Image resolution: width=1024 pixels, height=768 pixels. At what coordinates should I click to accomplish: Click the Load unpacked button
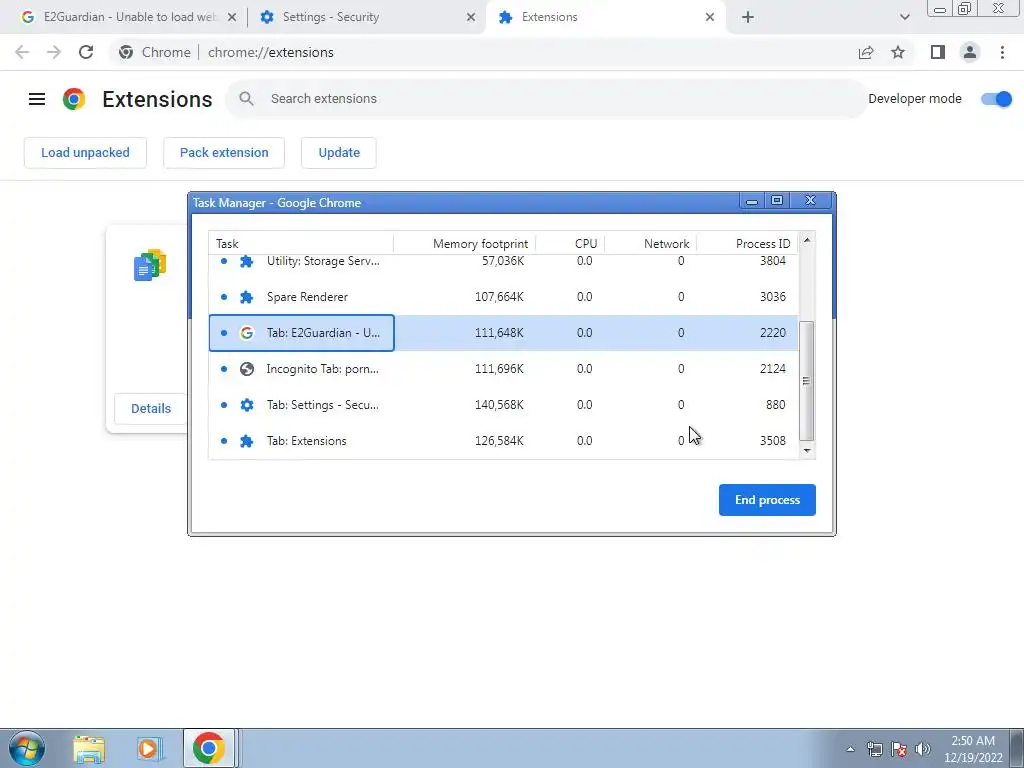(x=85, y=153)
